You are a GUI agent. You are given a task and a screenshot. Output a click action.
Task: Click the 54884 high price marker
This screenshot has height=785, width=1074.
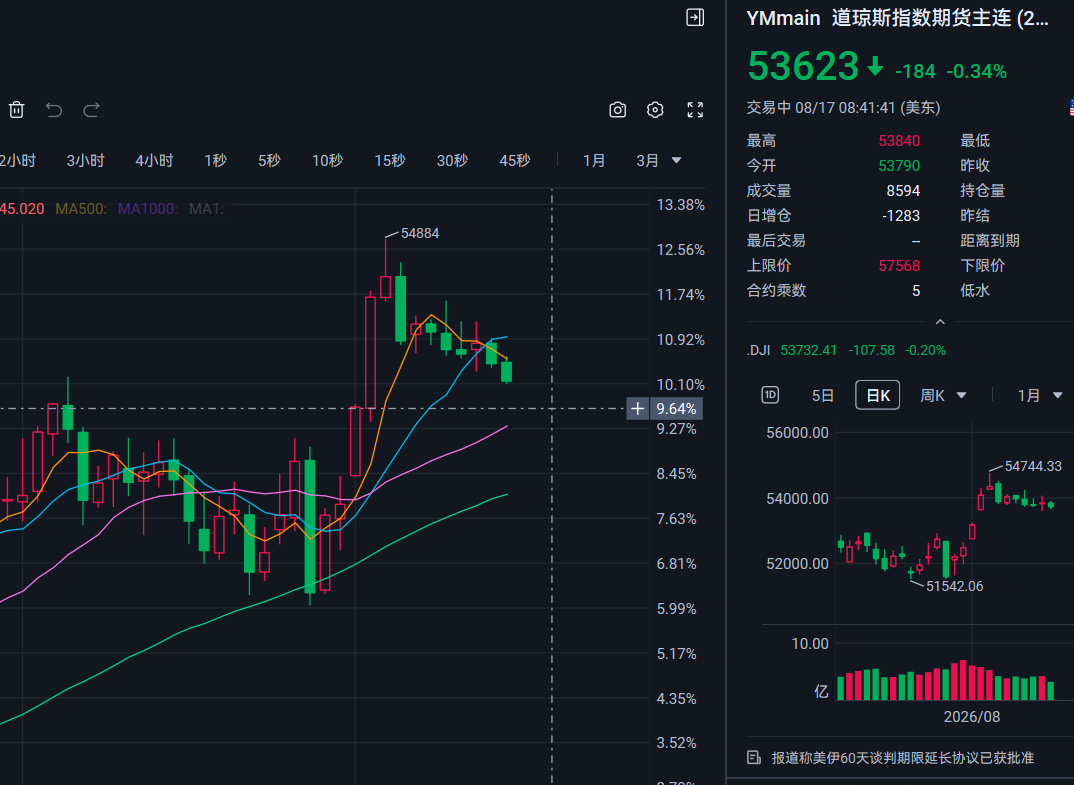click(x=420, y=233)
